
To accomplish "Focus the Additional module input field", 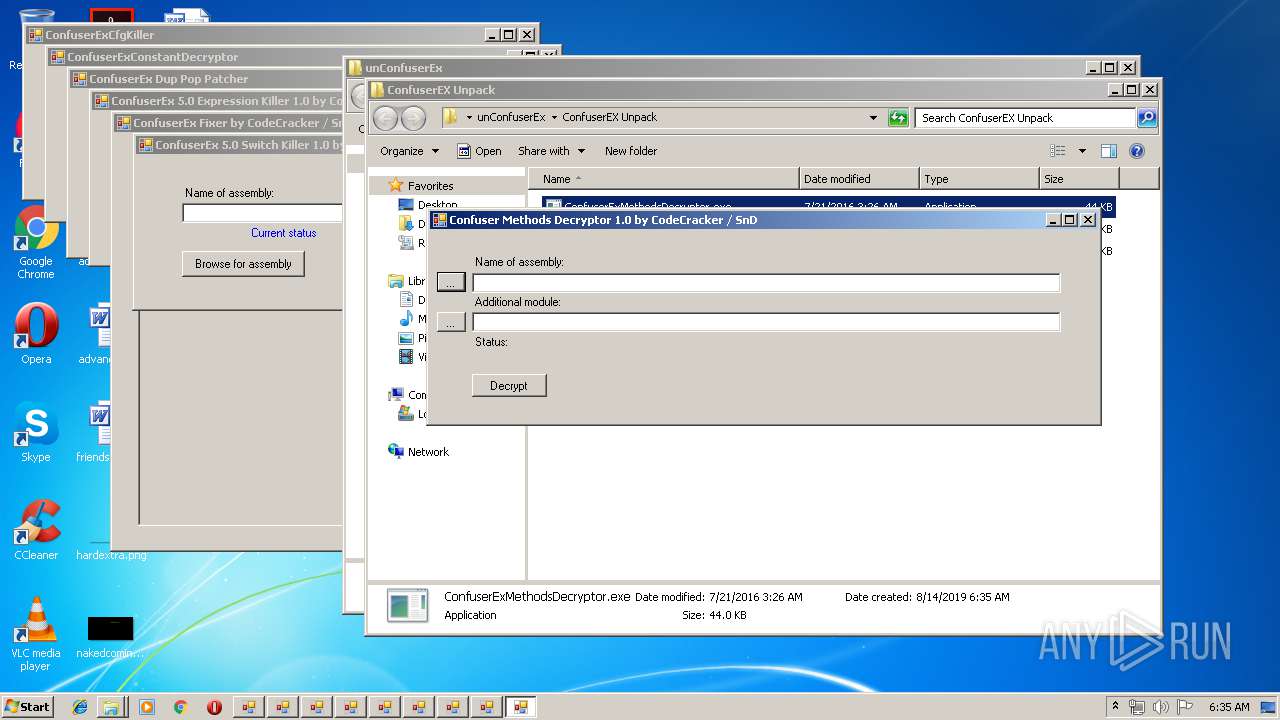I will click(x=766, y=322).
